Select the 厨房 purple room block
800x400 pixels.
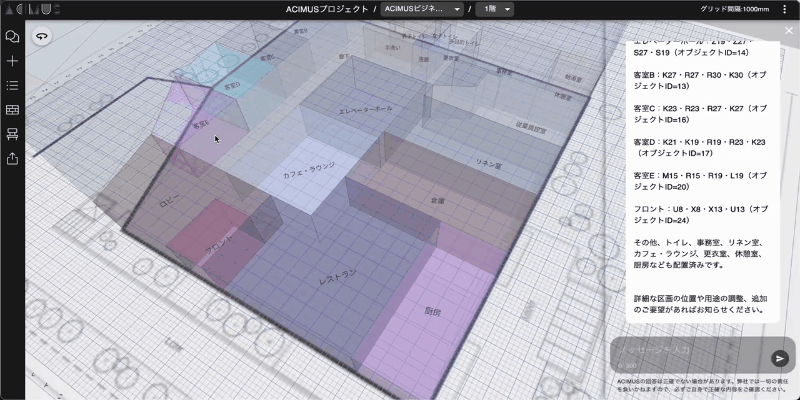(x=432, y=310)
